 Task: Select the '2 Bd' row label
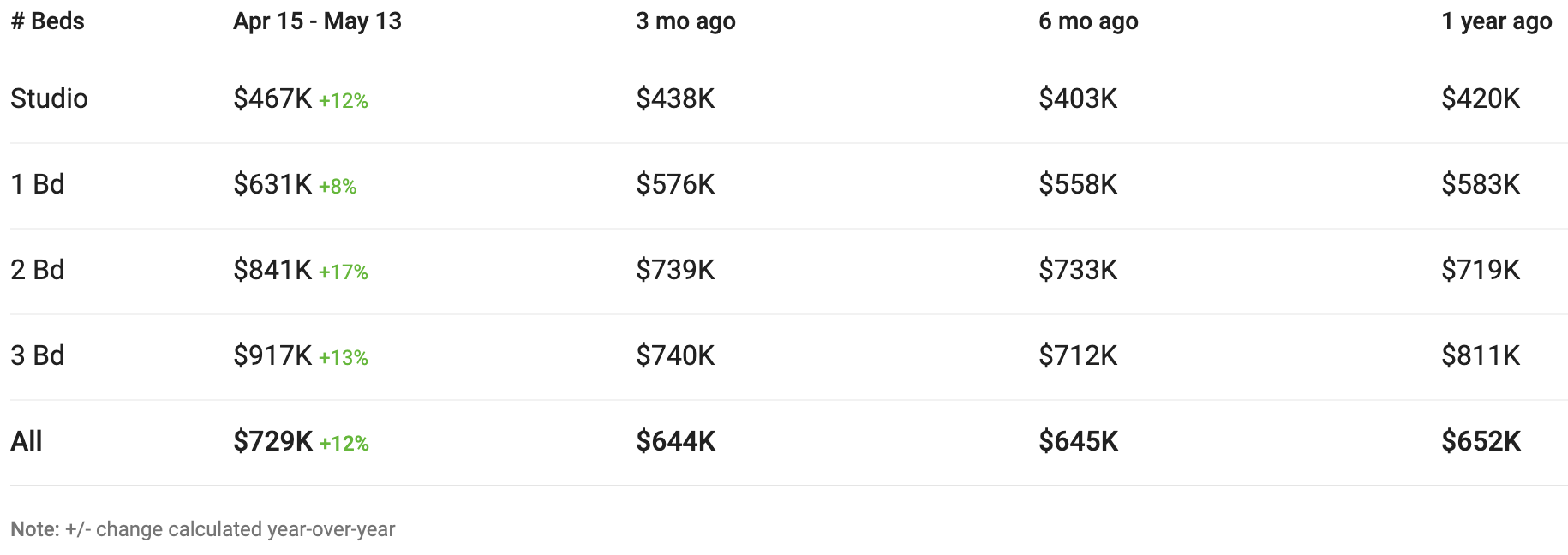click(x=38, y=270)
